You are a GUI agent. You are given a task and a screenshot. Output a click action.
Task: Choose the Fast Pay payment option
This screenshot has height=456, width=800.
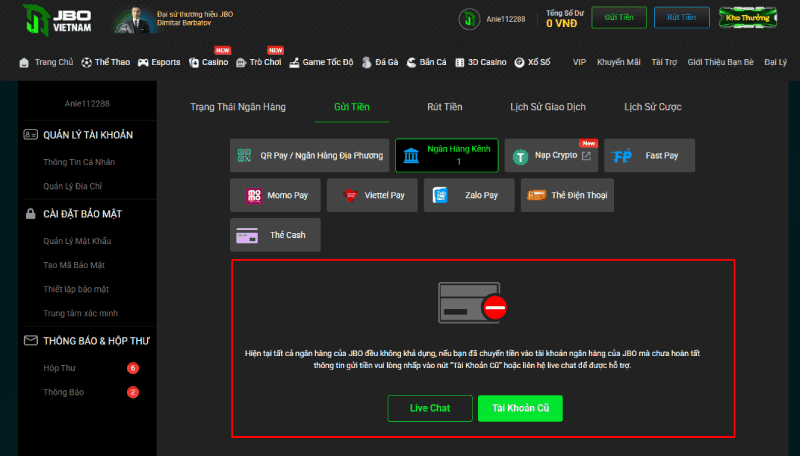click(x=649, y=156)
